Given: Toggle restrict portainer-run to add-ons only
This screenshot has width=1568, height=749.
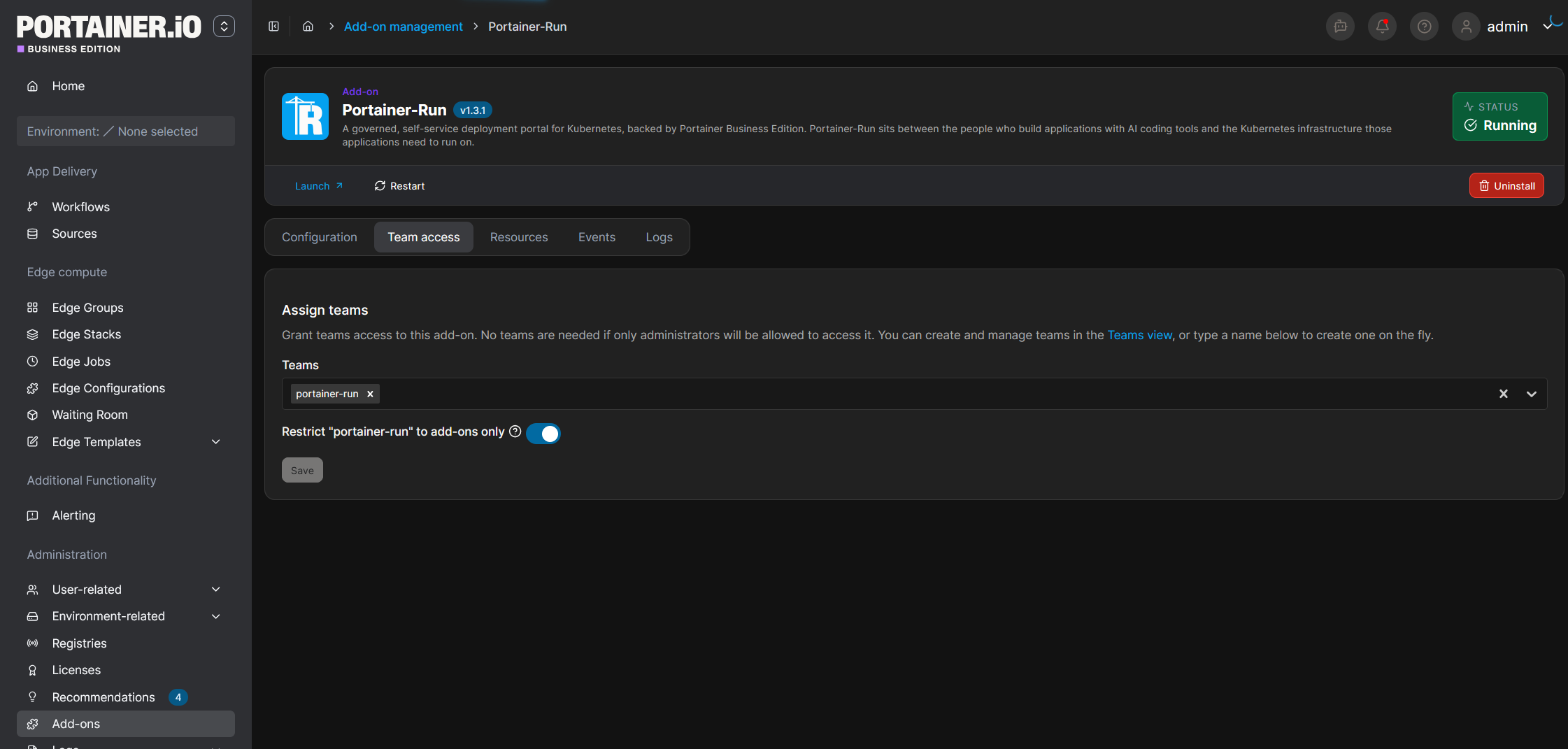Looking at the screenshot, I should click(x=543, y=434).
